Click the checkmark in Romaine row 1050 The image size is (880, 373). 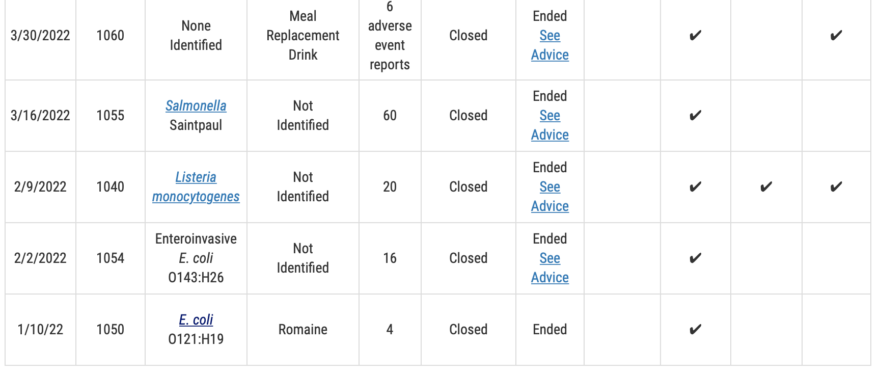click(695, 329)
